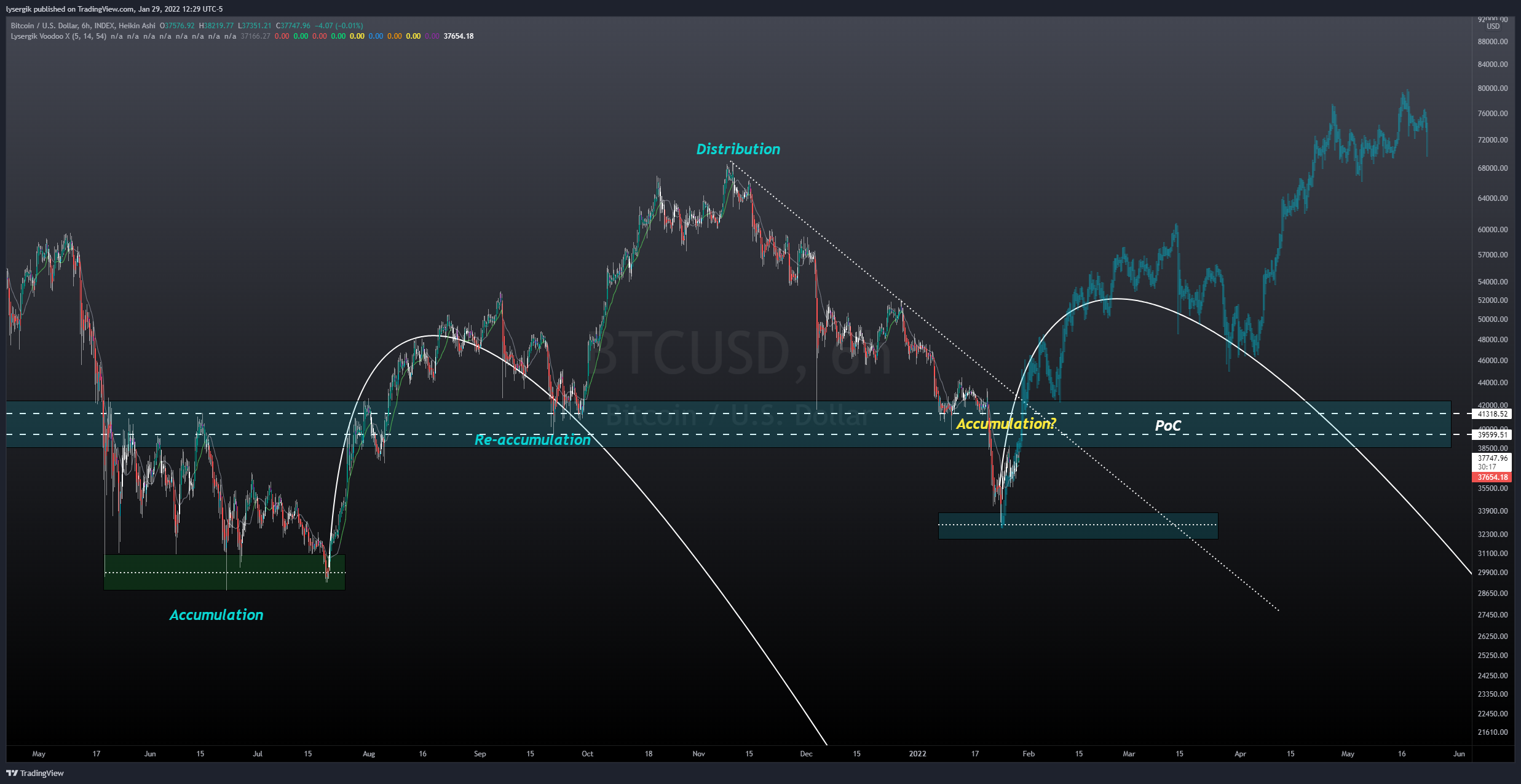
Task: Click the close value C37747.96
Action: [293, 26]
